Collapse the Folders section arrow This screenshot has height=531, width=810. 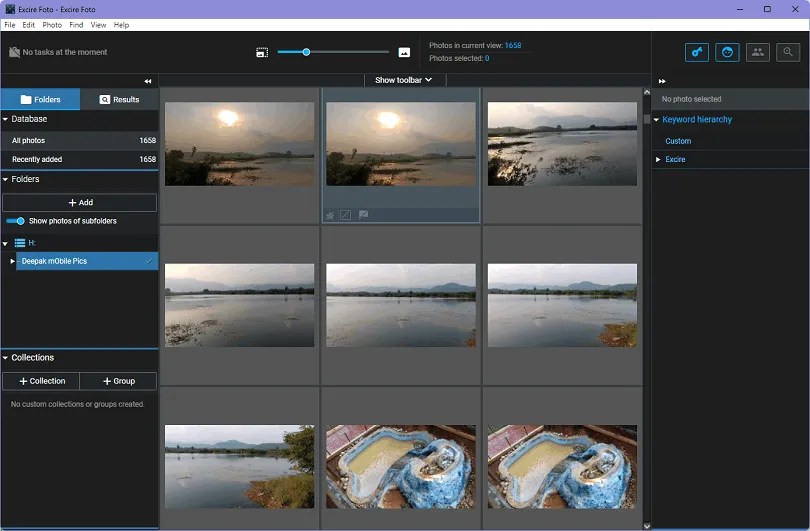5,179
